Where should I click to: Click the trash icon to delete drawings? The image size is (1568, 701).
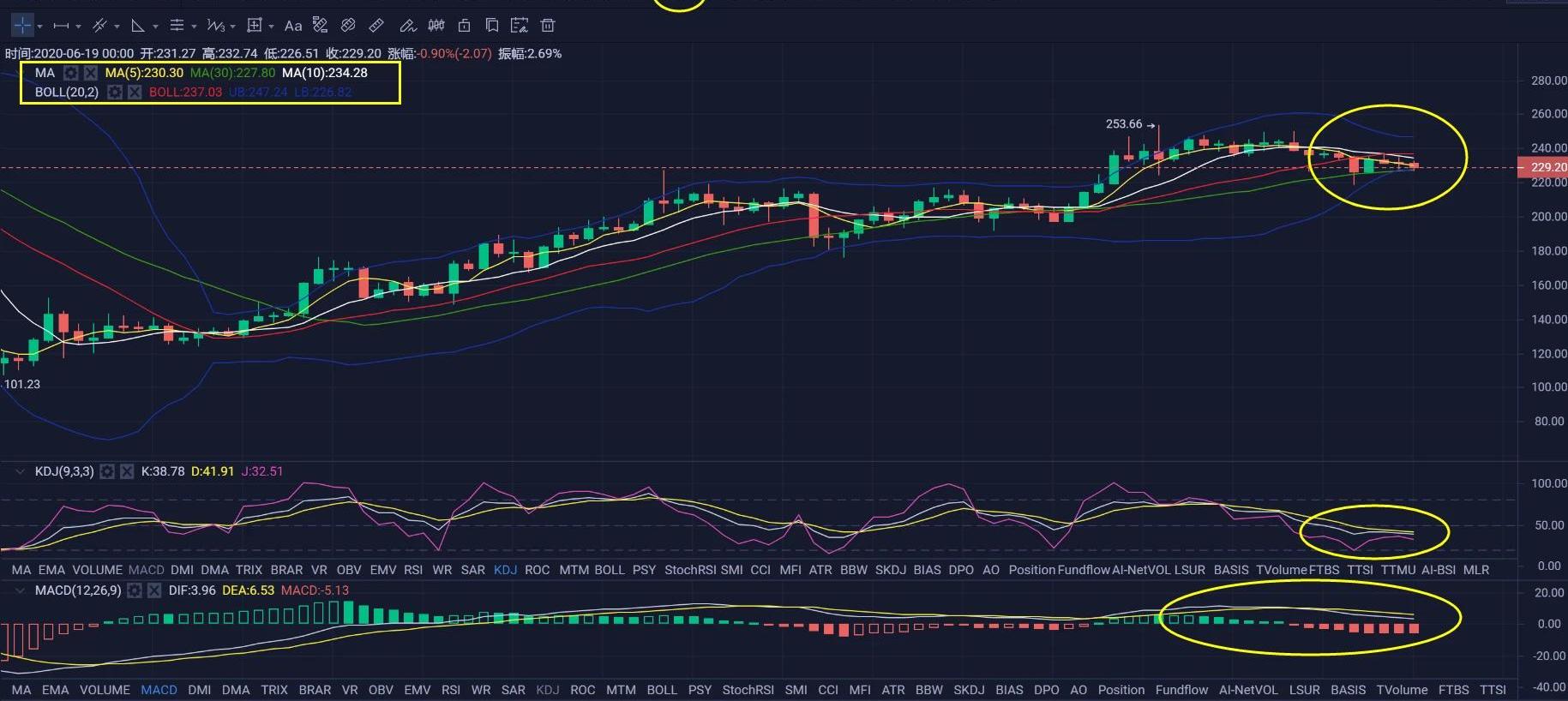point(548,26)
